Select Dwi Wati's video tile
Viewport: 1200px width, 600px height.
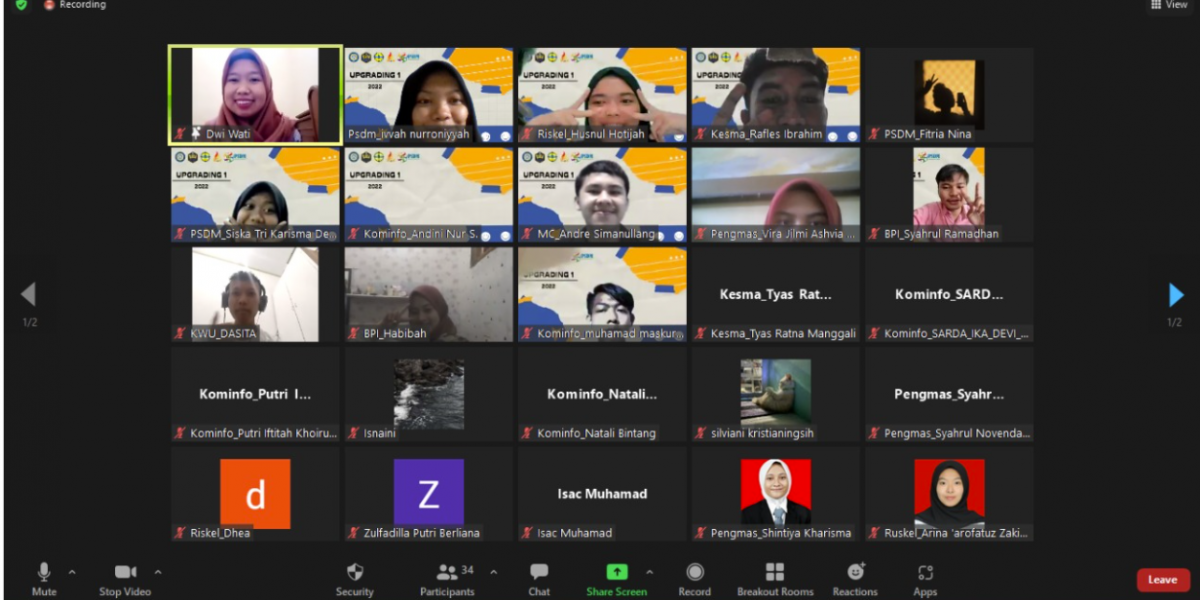[255, 94]
